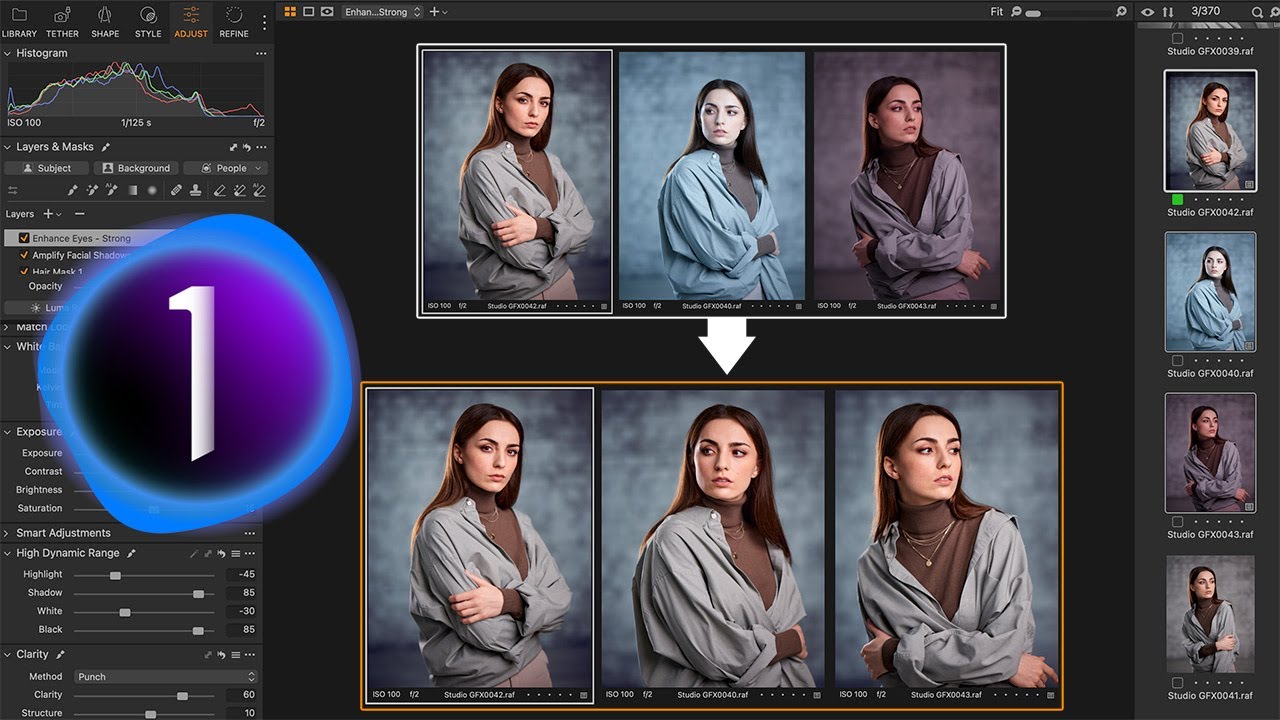Collapse the High Dynamic Range panel

pyautogui.click(x=8, y=553)
